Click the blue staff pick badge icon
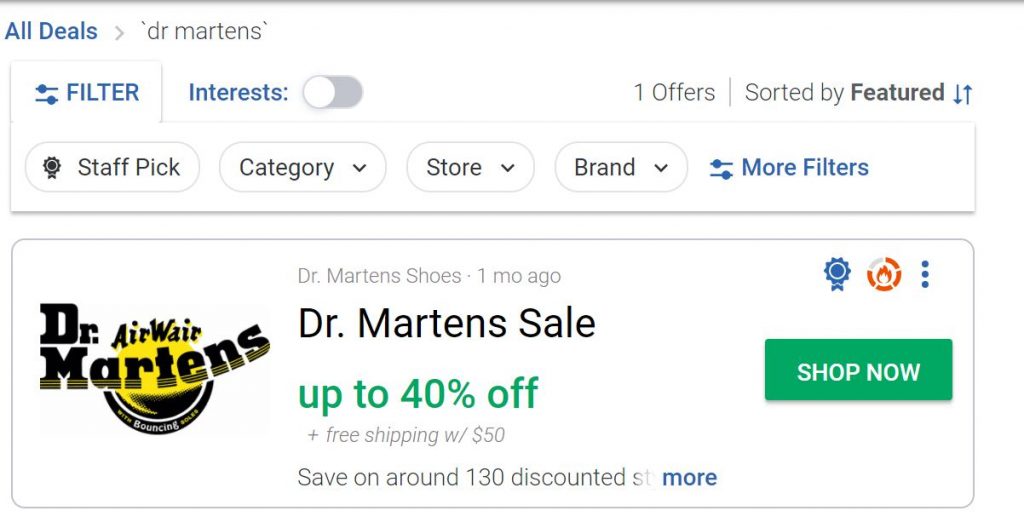Image resolution: width=1024 pixels, height=528 pixels. tap(837, 273)
